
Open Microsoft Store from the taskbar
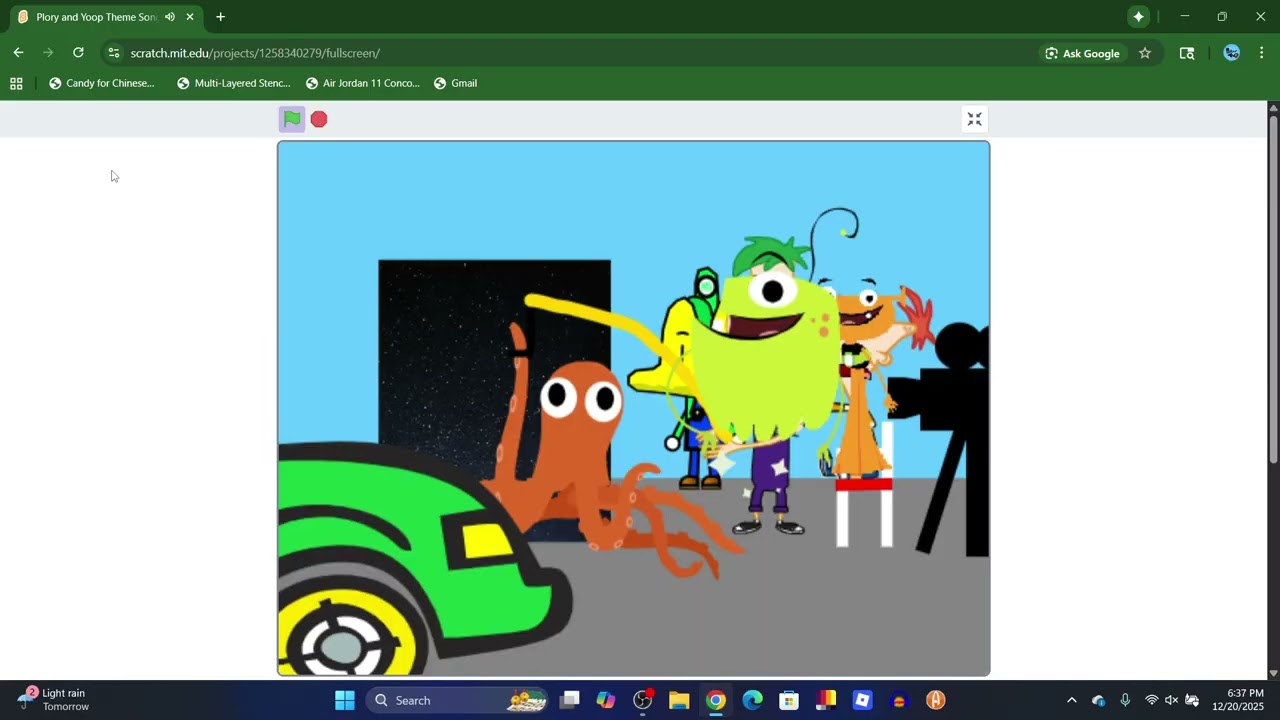coord(789,700)
